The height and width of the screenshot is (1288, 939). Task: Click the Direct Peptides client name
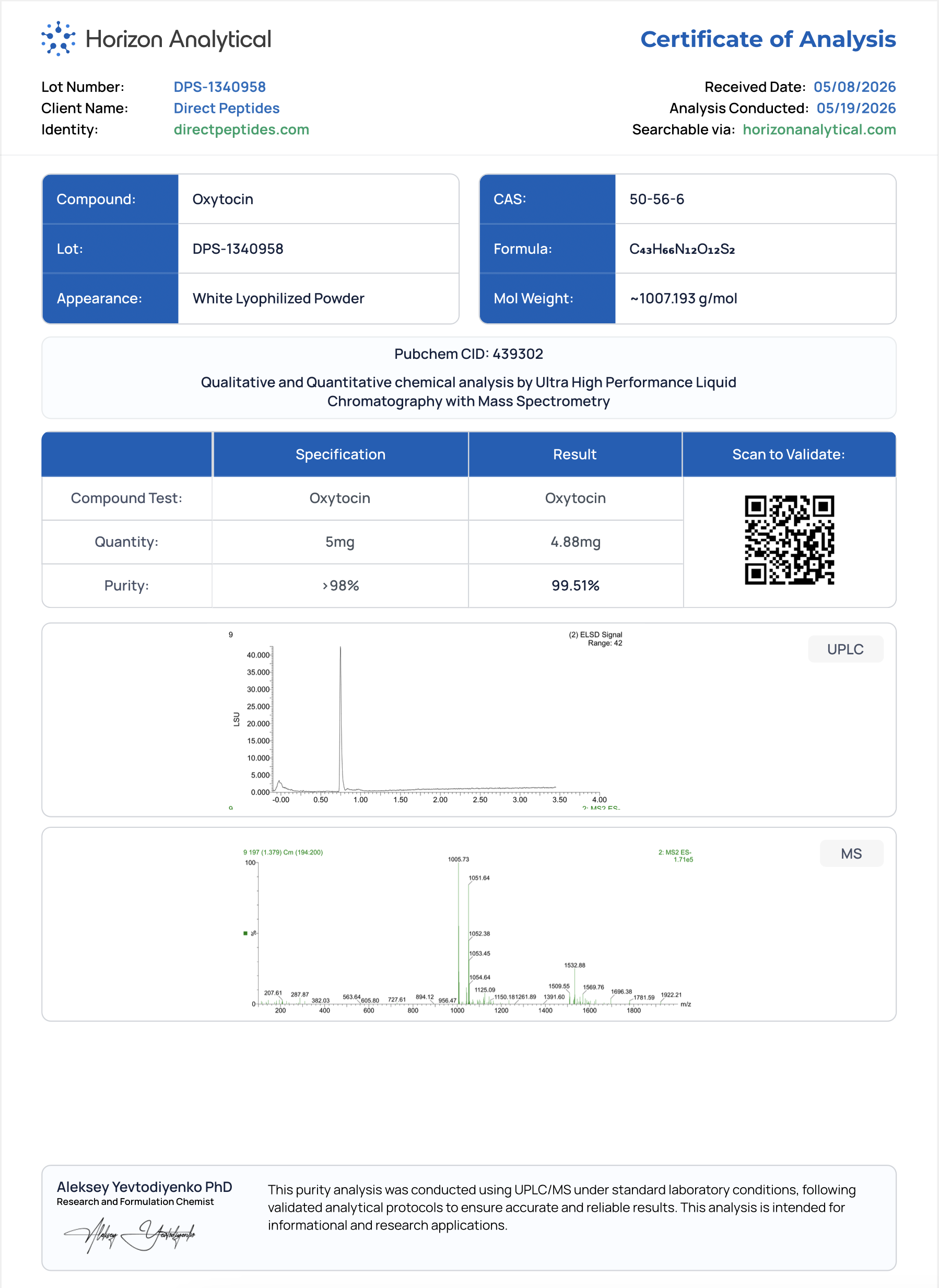tap(226, 108)
